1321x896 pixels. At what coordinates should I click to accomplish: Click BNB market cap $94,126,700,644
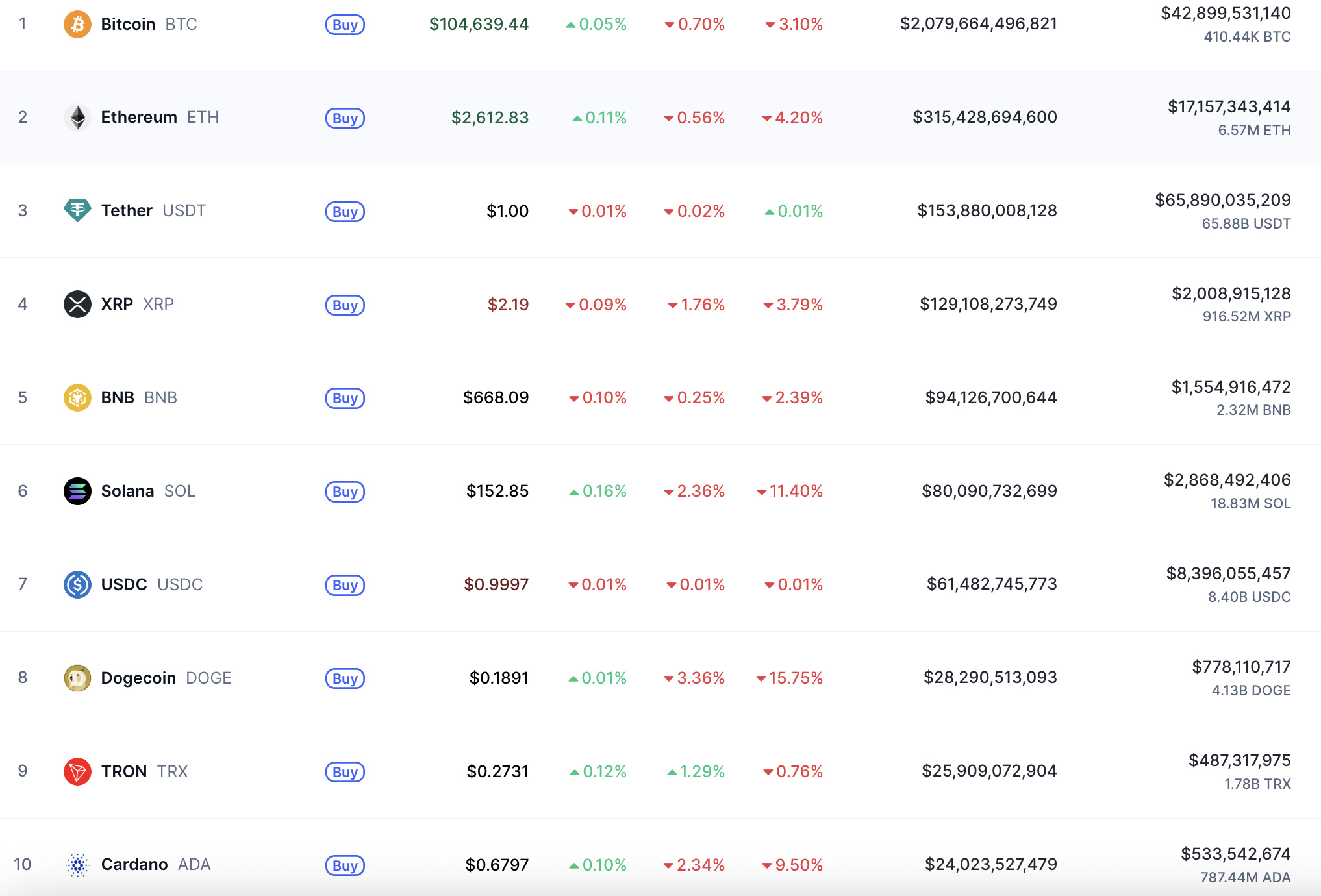click(991, 397)
